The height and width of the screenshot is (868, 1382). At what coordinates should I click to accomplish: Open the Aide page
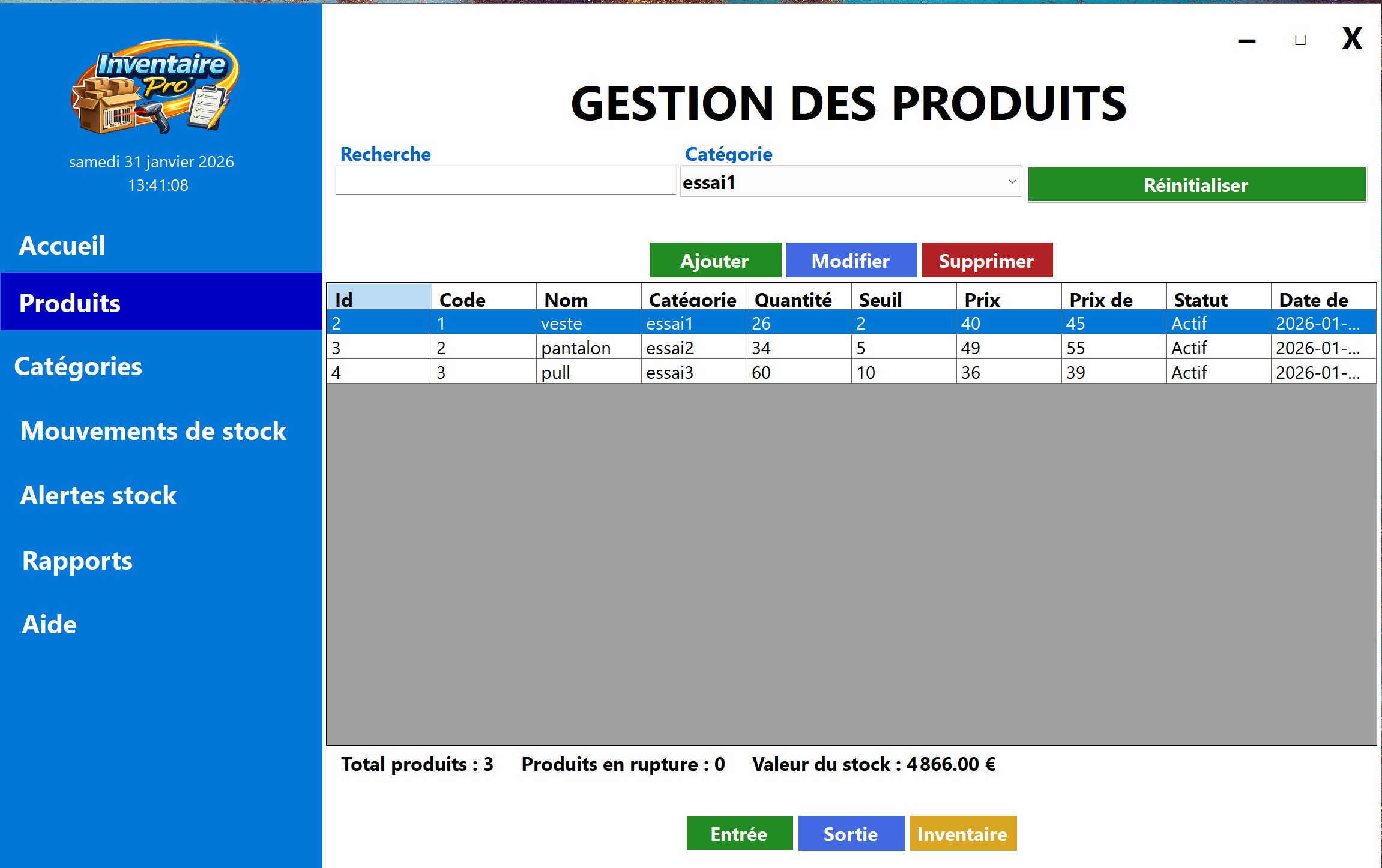pyautogui.click(x=49, y=625)
